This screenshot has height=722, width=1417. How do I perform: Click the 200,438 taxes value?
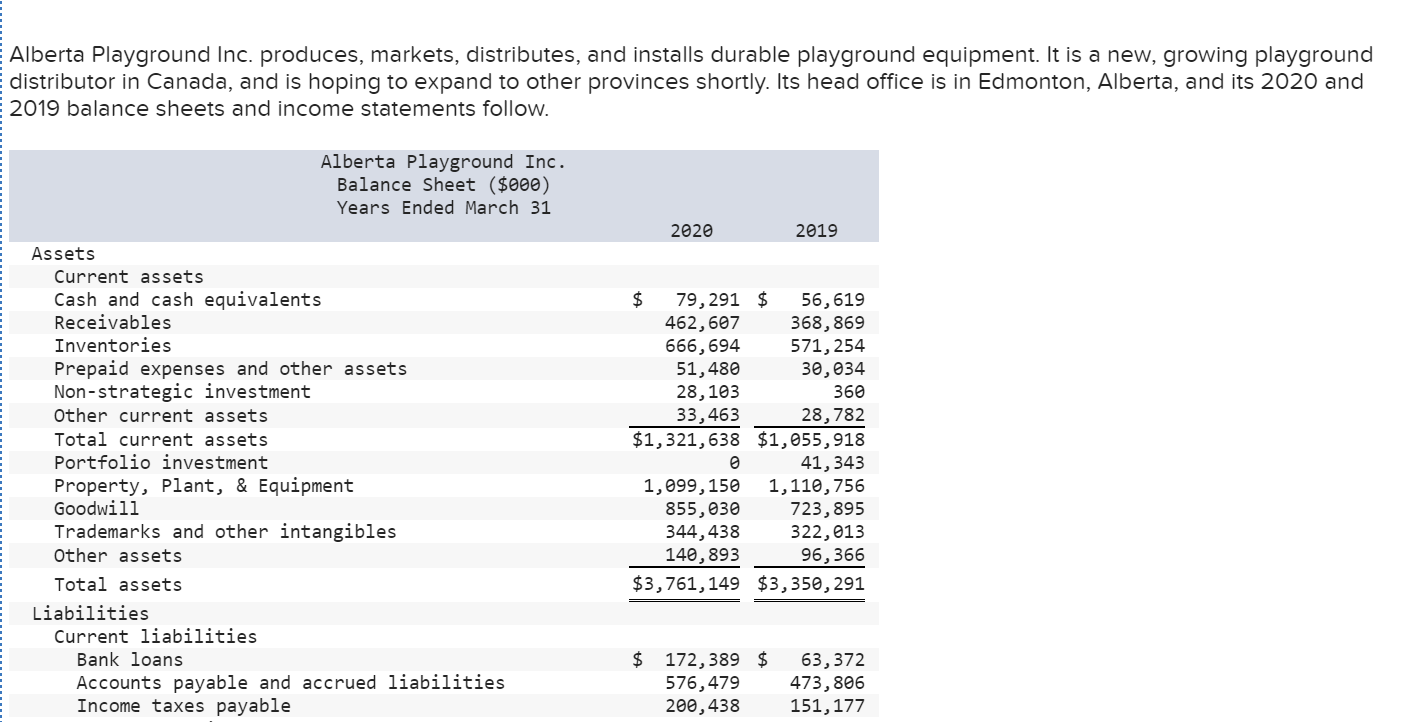coord(703,706)
